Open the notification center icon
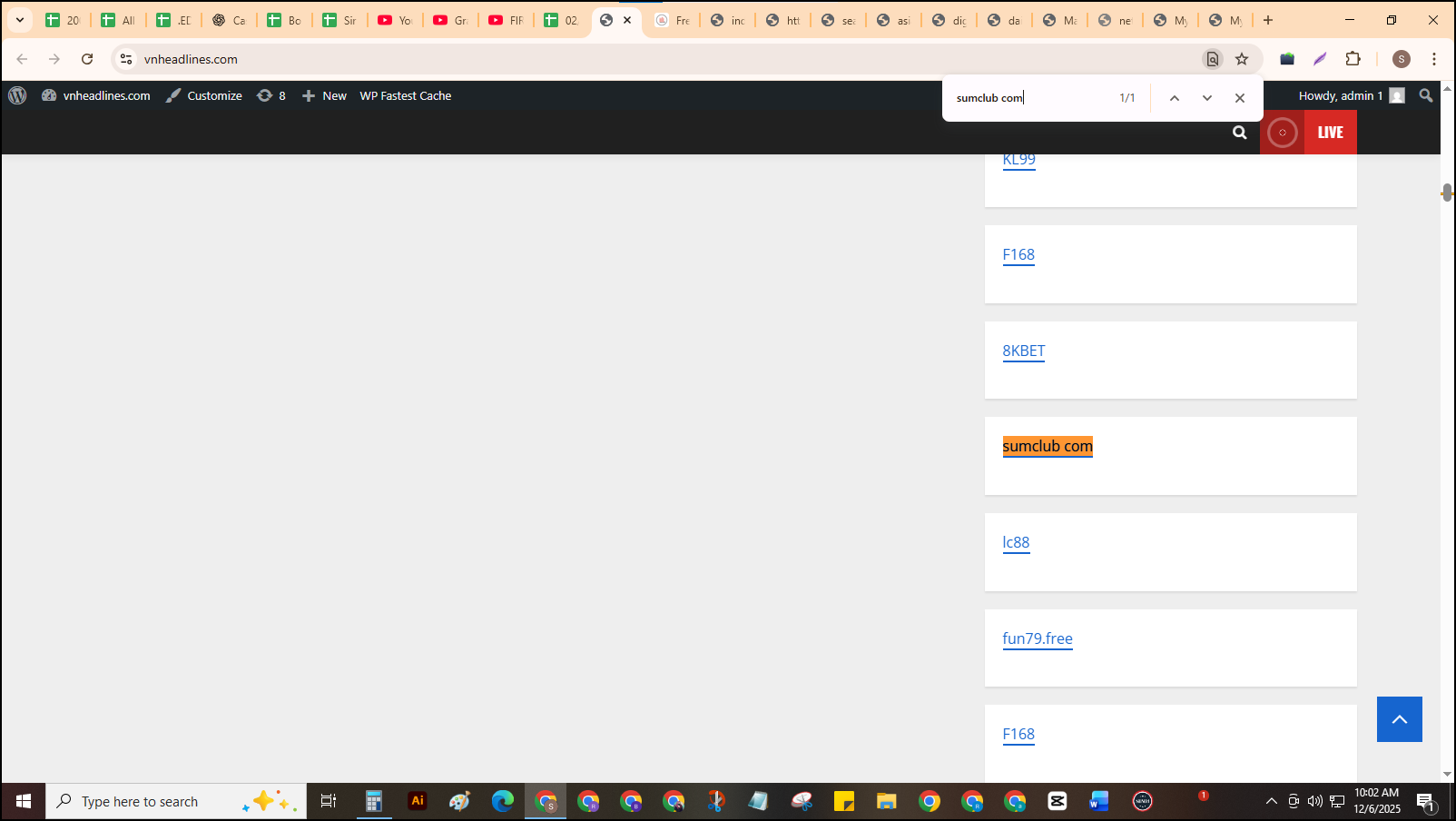This screenshot has height=821, width=1456. [1425, 802]
